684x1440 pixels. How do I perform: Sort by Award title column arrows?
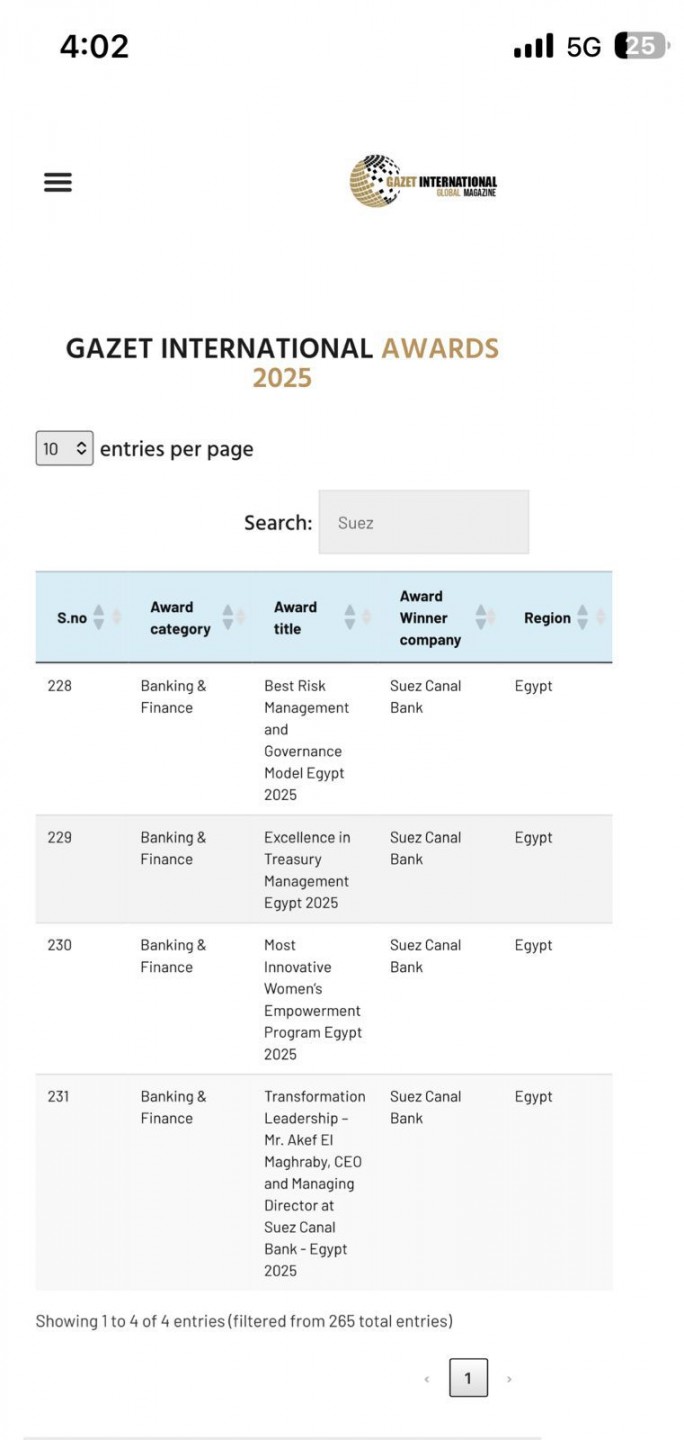pos(350,618)
